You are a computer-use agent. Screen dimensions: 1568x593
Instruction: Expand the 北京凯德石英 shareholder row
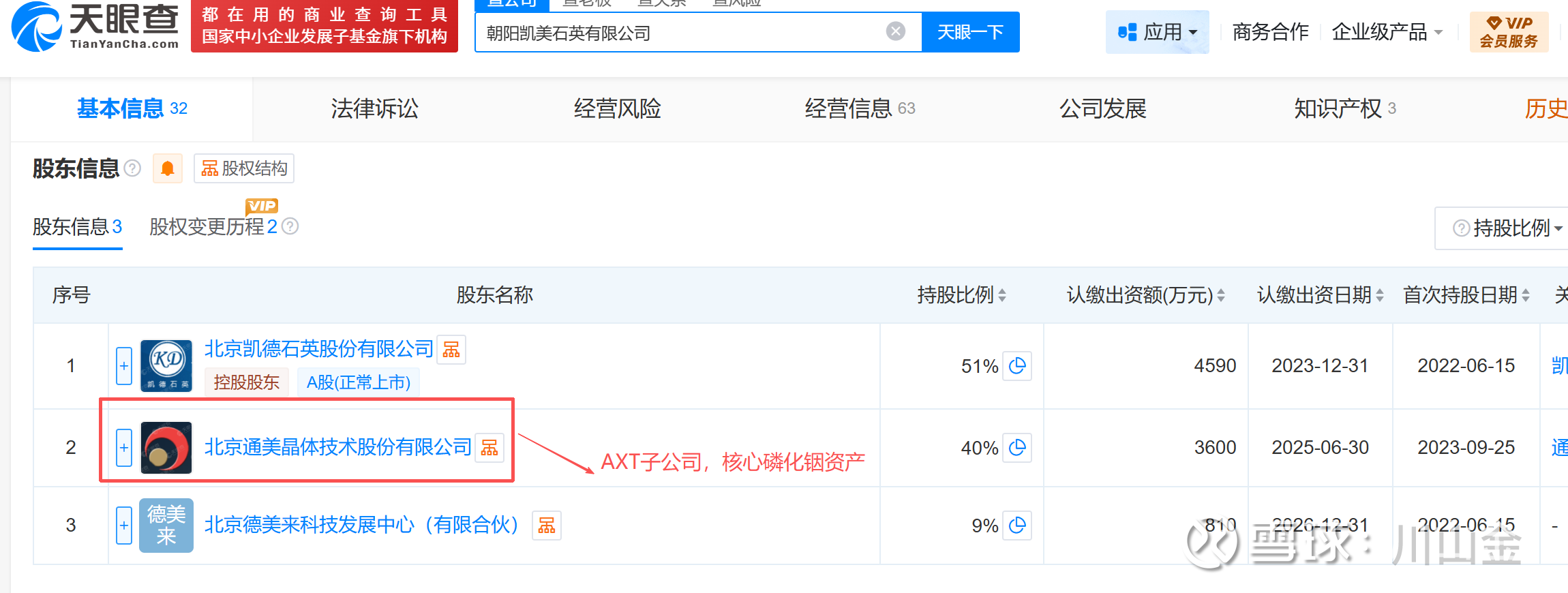(124, 366)
